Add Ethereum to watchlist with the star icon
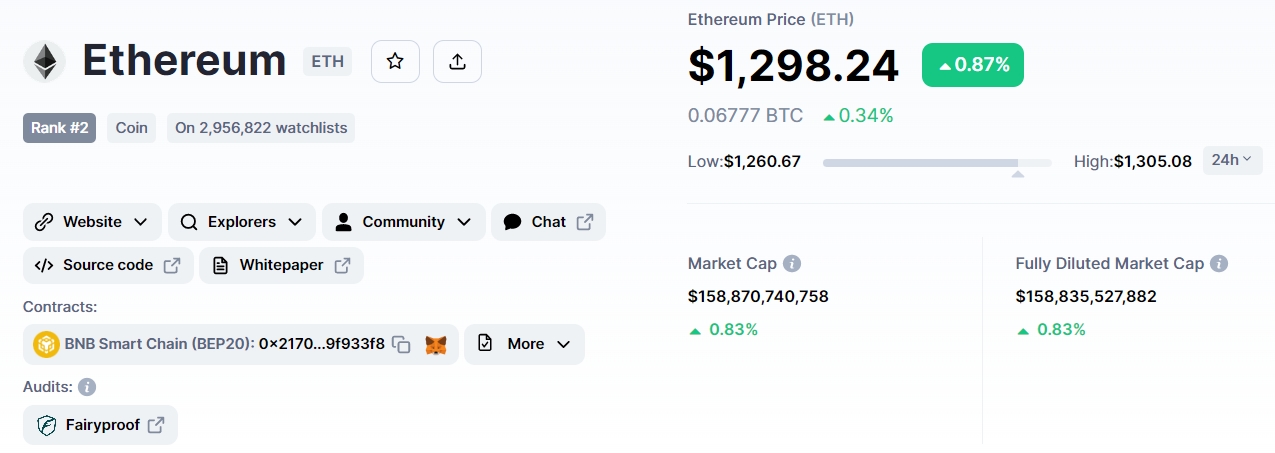Image resolution: width=1275 pixels, height=453 pixels. [395, 61]
